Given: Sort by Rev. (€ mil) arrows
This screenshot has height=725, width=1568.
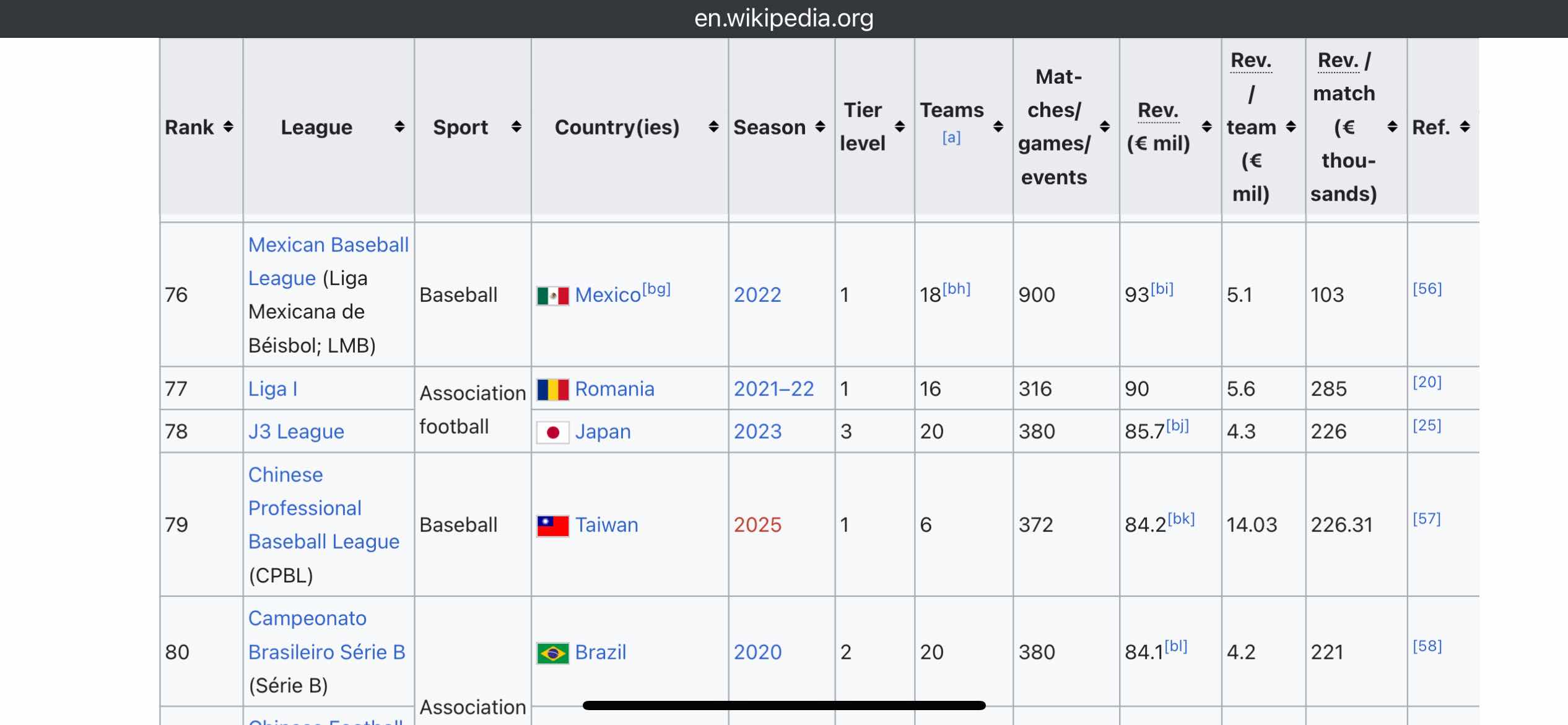Looking at the screenshot, I should point(1206,127).
